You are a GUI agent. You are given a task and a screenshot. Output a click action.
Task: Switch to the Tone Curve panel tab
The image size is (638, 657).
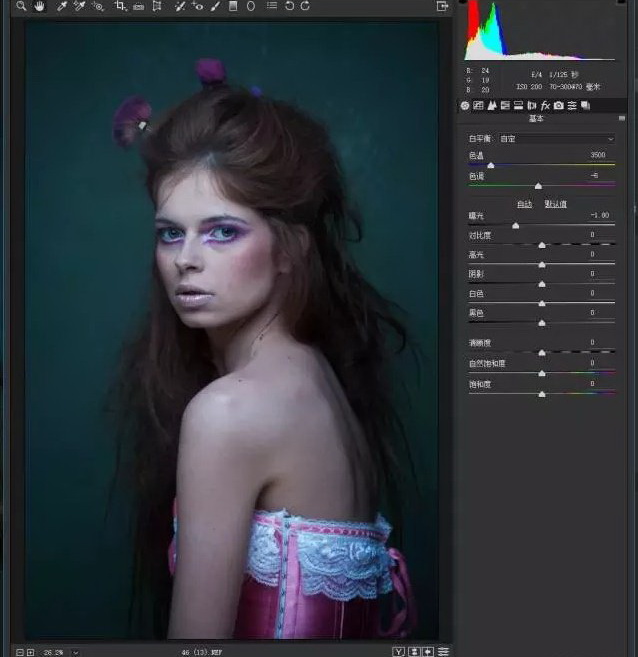[479, 105]
